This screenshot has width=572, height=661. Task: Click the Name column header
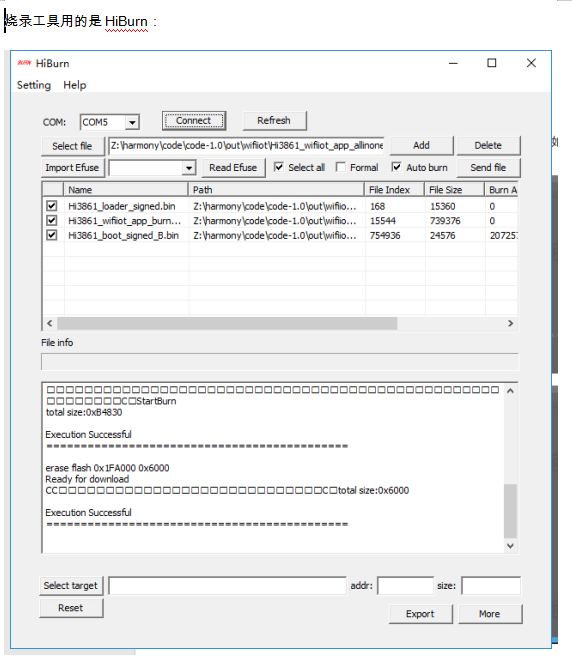[126, 190]
